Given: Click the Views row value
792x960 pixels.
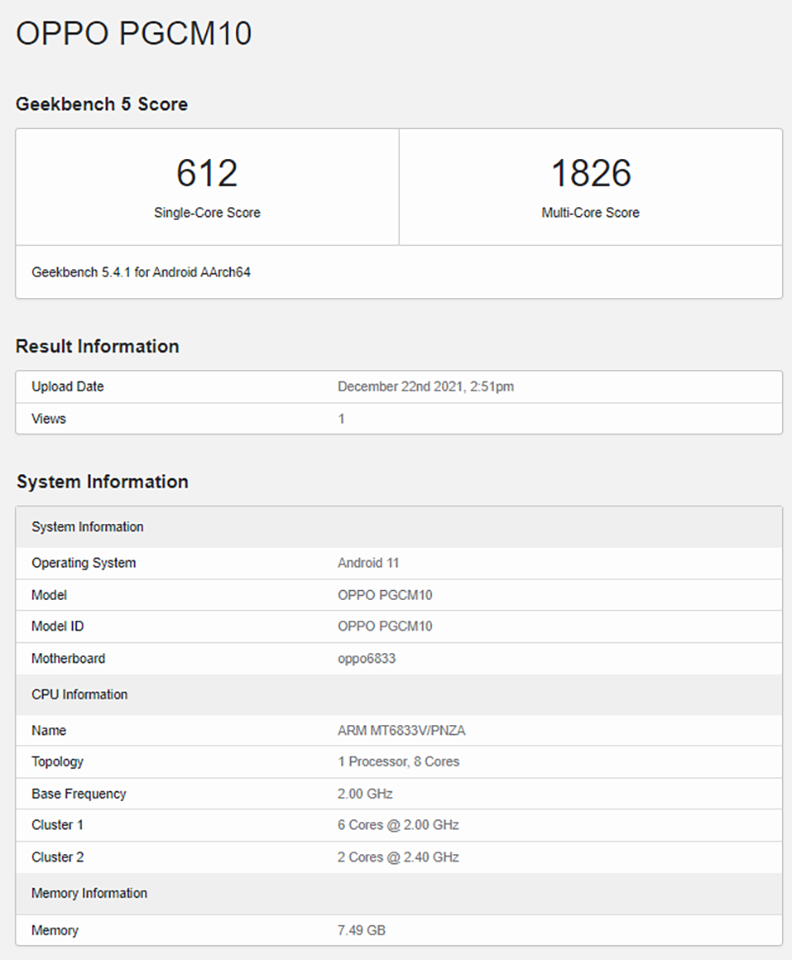Looking at the screenshot, I should [x=341, y=419].
